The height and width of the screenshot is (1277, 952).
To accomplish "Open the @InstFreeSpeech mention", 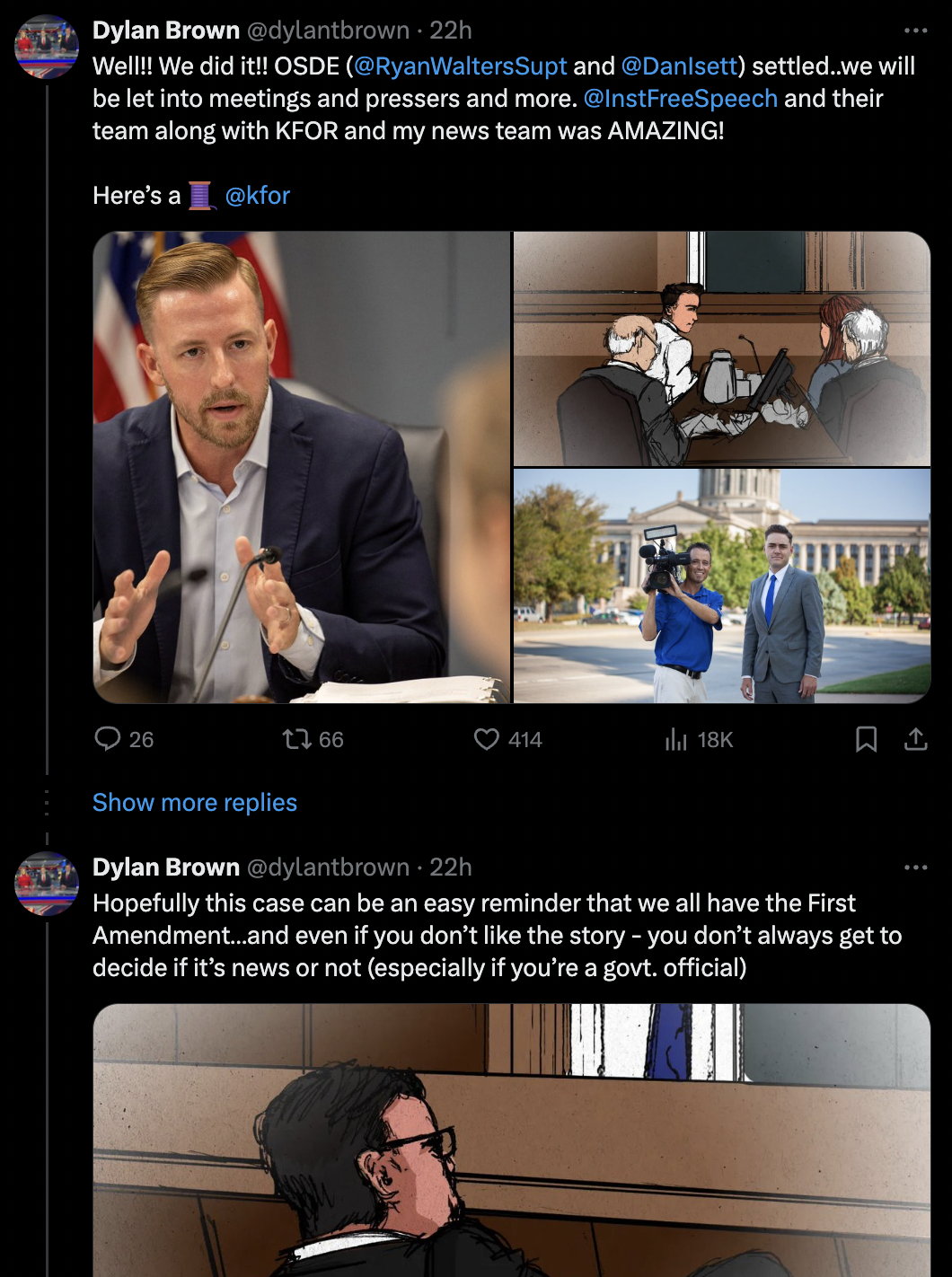I will [x=680, y=98].
